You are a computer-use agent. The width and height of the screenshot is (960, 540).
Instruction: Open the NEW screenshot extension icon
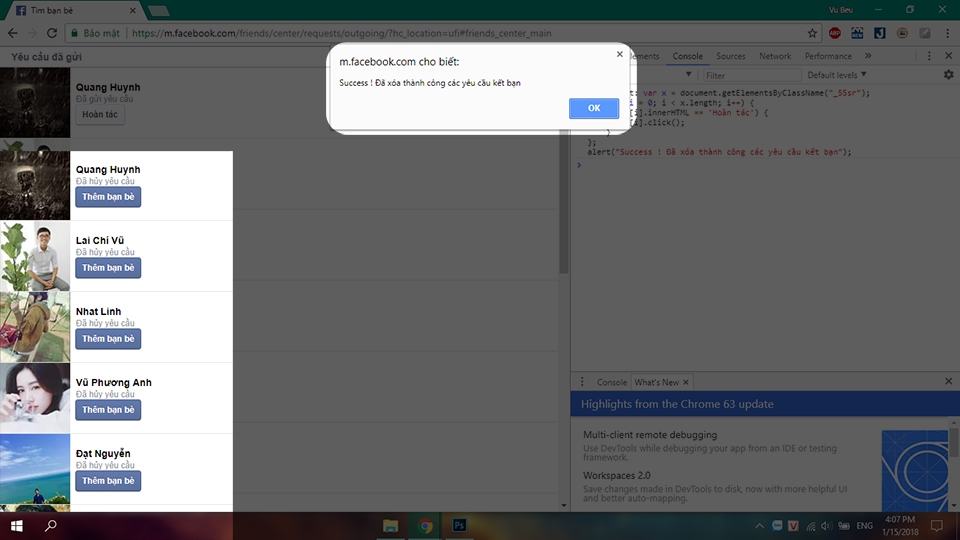[857, 33]
